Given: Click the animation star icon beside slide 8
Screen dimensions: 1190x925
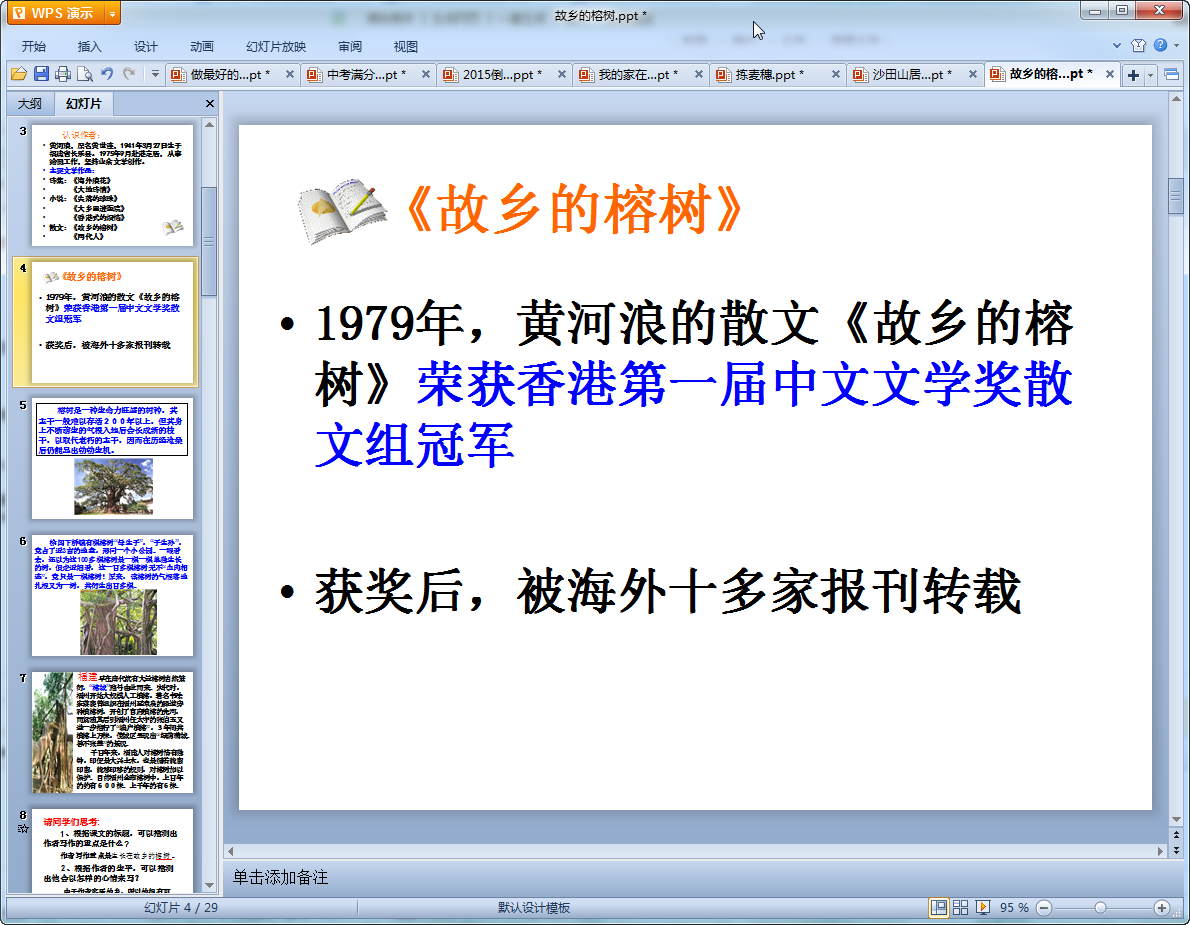Looking at the screenshot, I should pos(23,829).
